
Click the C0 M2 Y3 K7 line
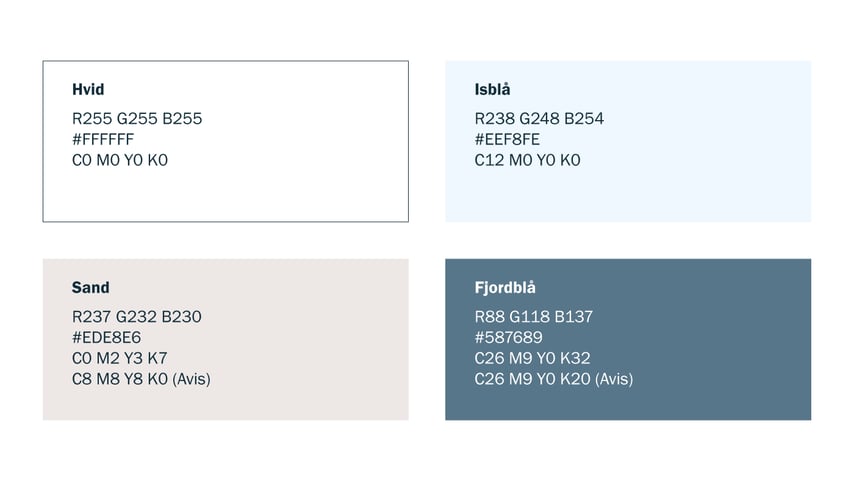pyautogui.click(x=120, y=358)
